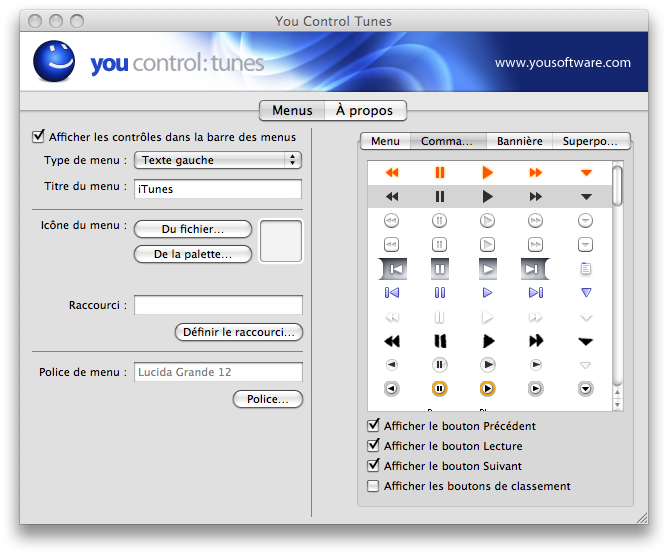This screenshot has width=668, height=554.
Task: Click the De la palette... button
Action: (x=193, y=254)
